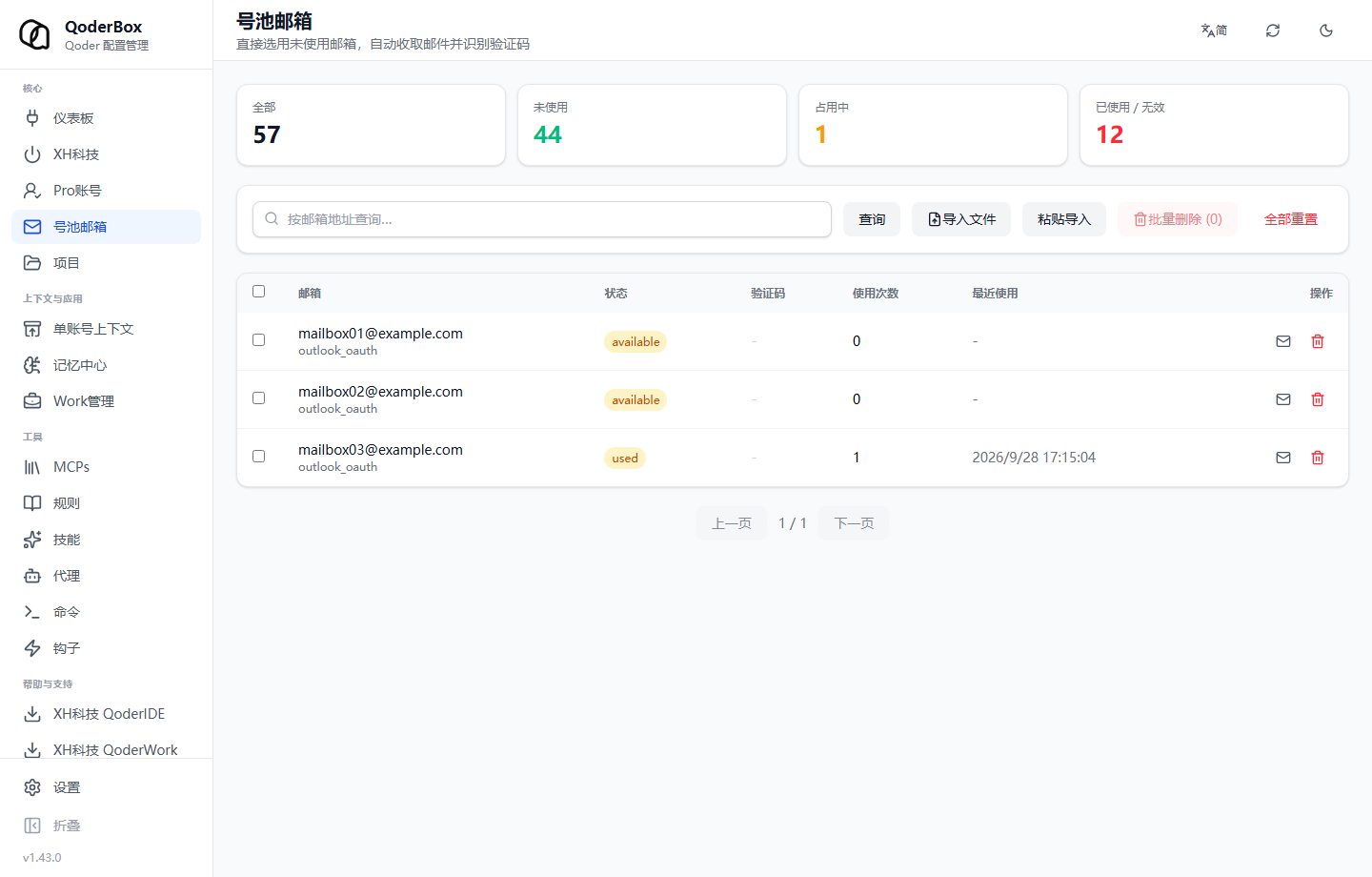Delete mailbox02@example.com with trash icon
The width and height of the screenshot is (1372, 877).
(1318, 399)
